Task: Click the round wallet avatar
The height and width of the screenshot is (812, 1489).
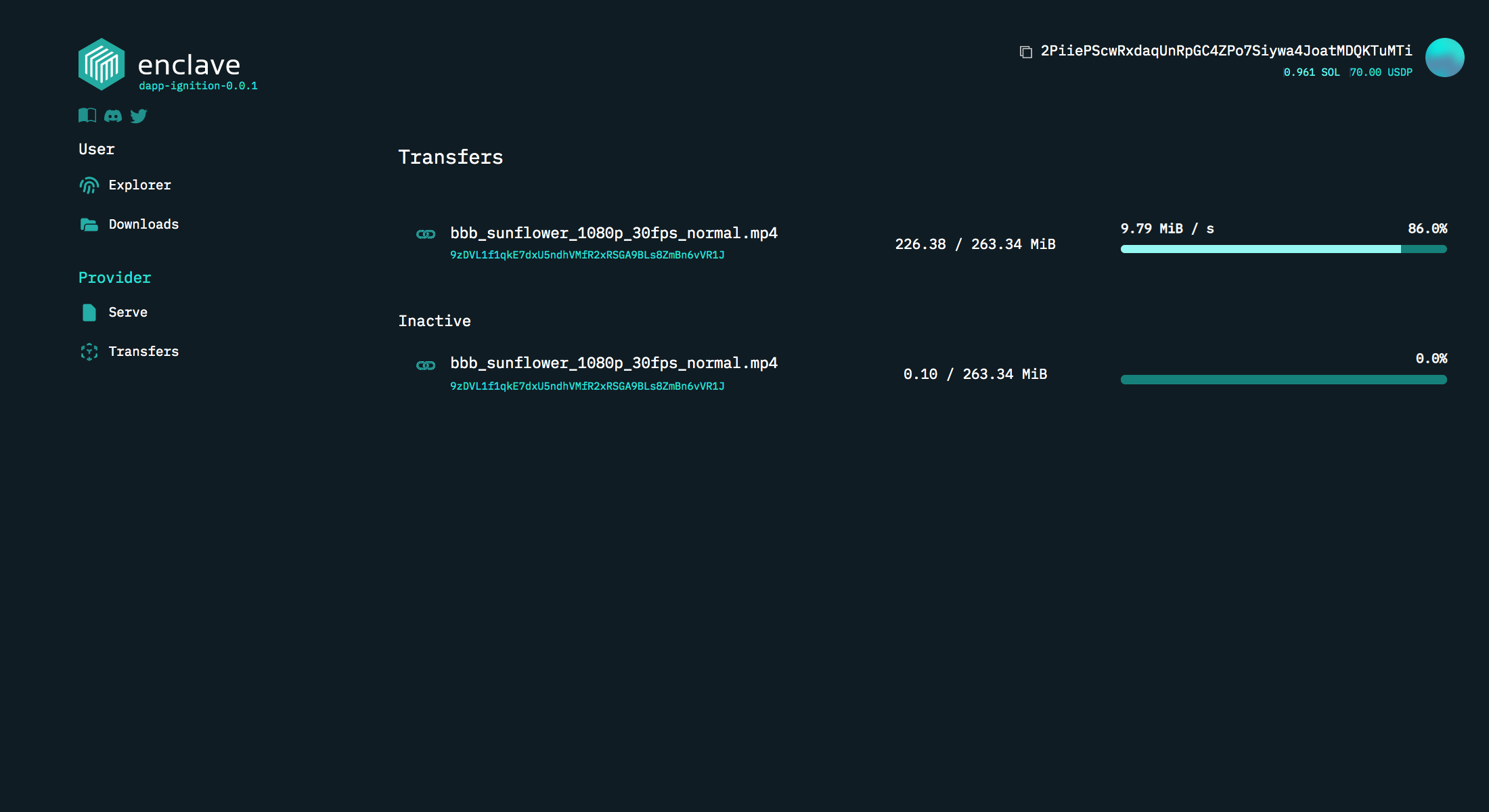Action: point(1444,58)
